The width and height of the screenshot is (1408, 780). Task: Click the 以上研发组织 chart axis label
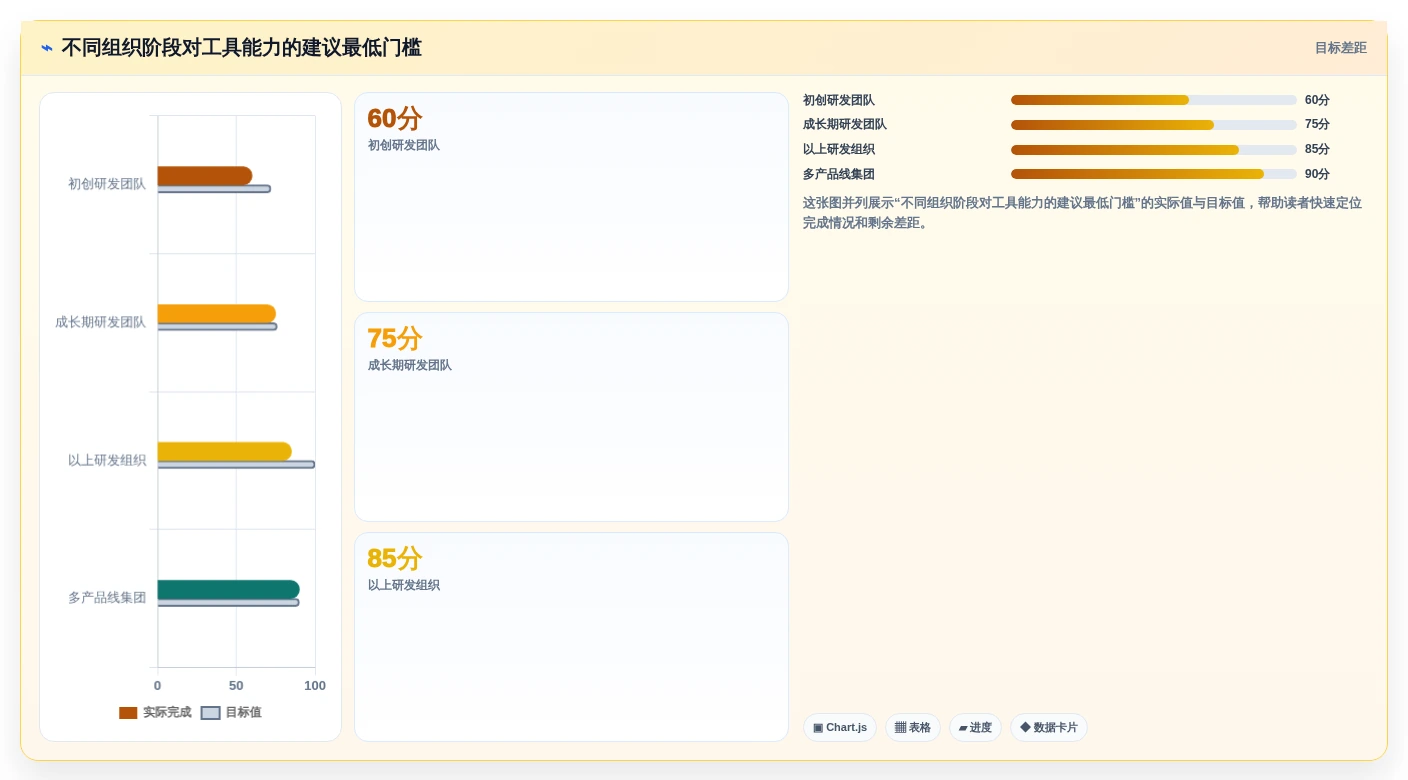click(x=107, y=460)
